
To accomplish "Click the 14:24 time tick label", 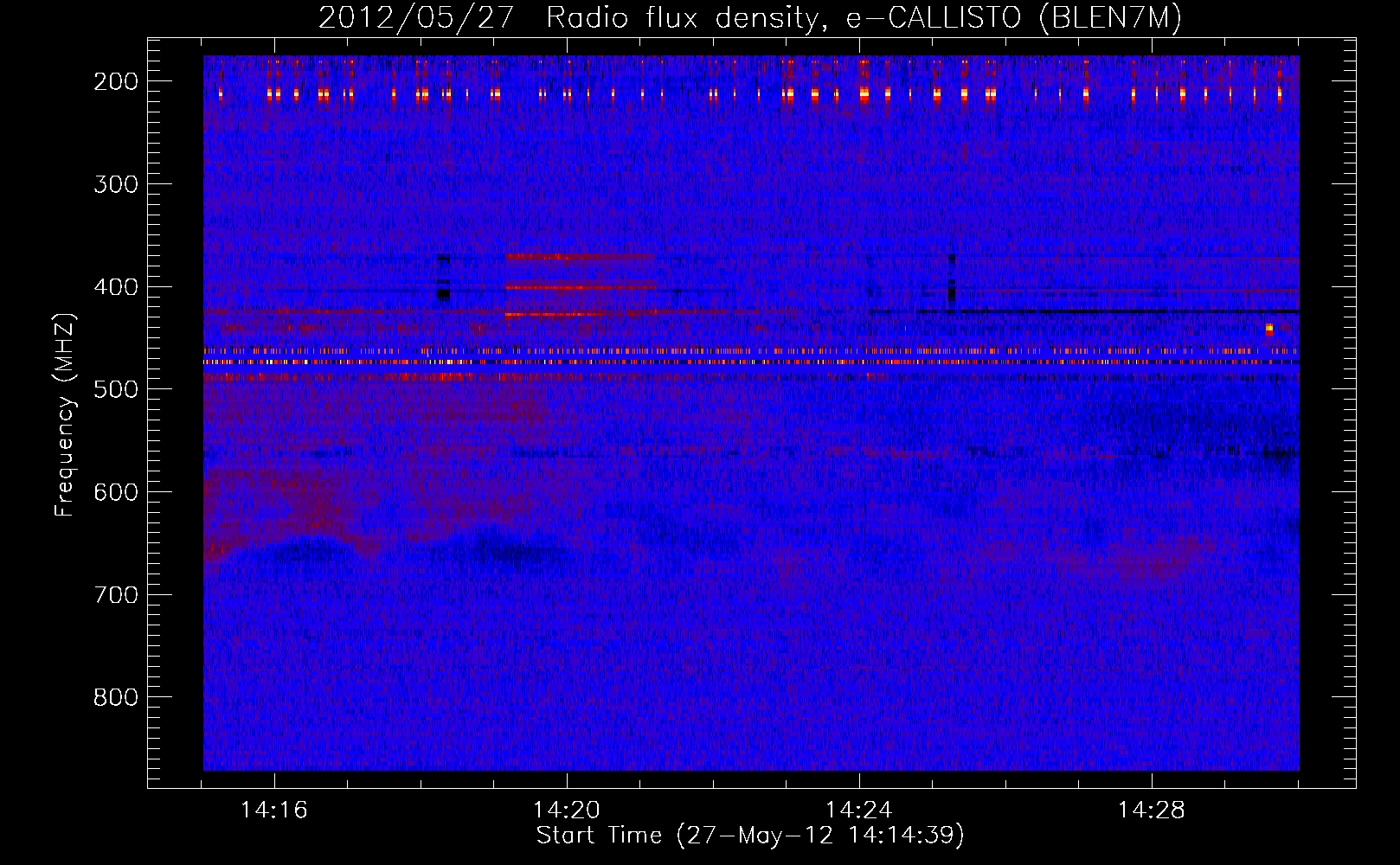I will [859, 811].
